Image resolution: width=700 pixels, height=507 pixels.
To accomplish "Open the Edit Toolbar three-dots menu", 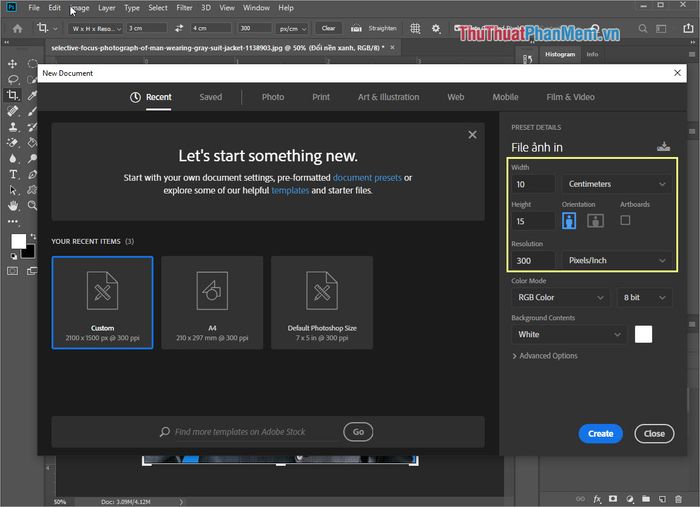I will point(12,221).
